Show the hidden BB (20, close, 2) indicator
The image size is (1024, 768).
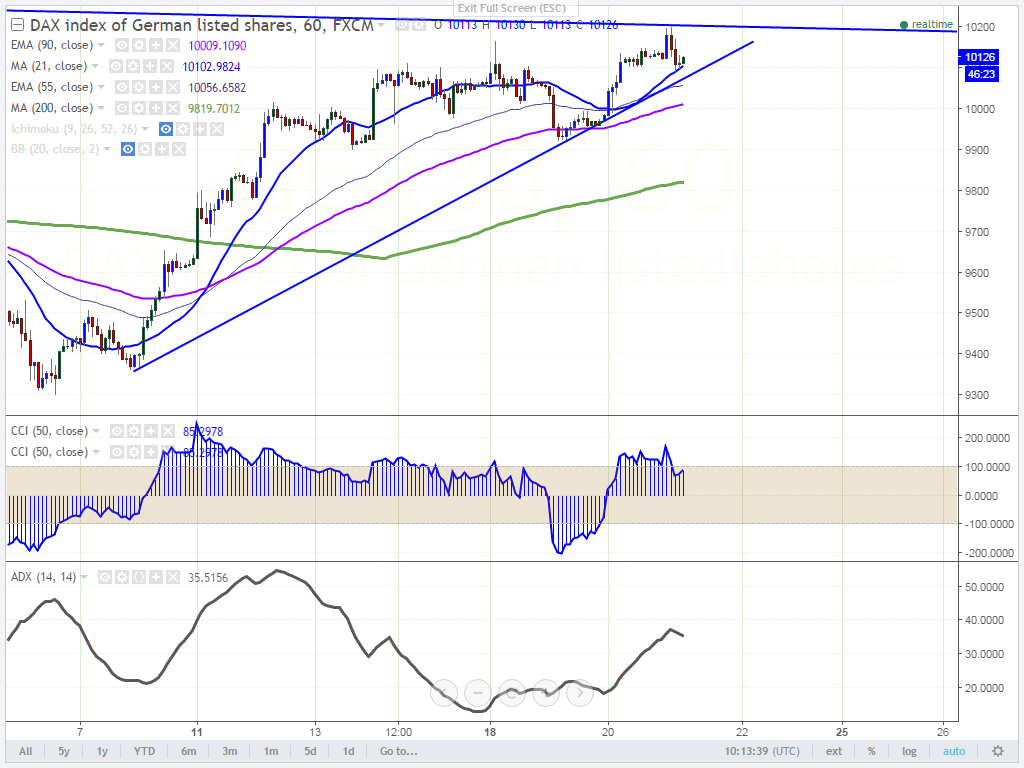pyautogui.click(x=128, y=150)
